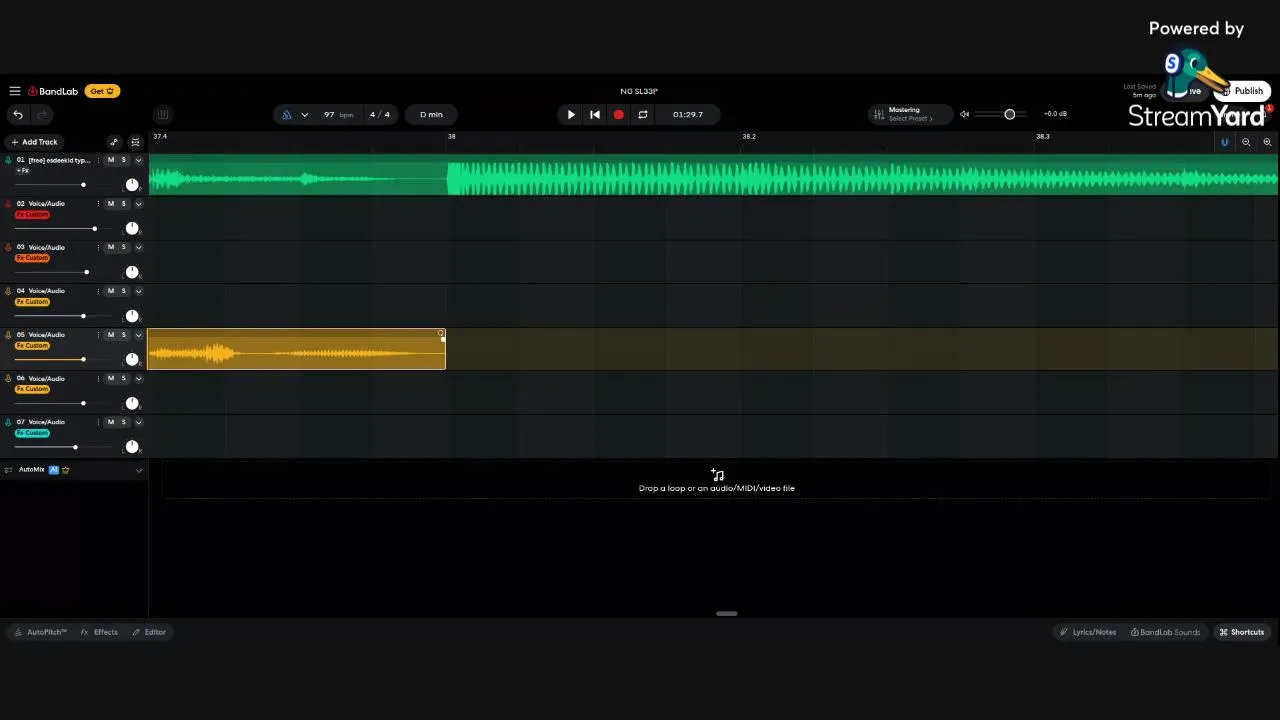Undo the last action
This screenshot has width=1280, height=720.
(18, 115)
